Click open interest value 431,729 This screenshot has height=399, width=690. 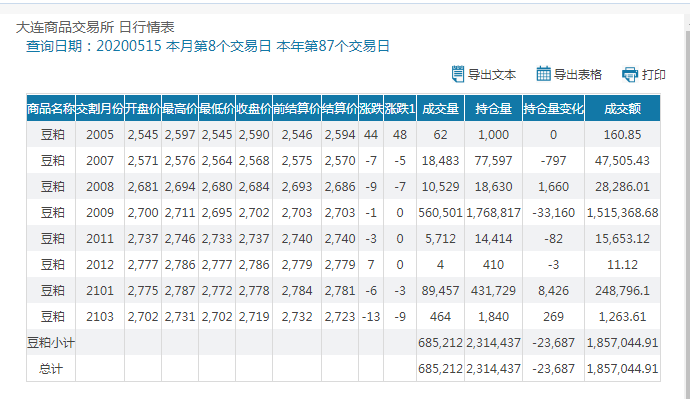493,290
